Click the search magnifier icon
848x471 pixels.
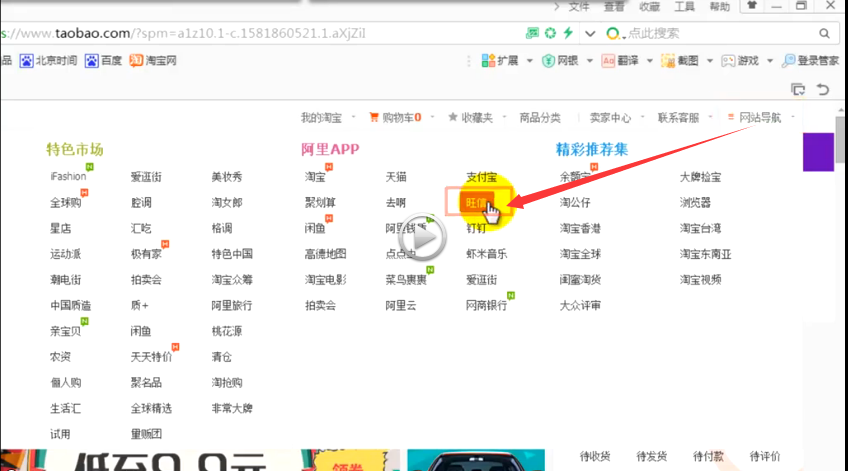824,34
